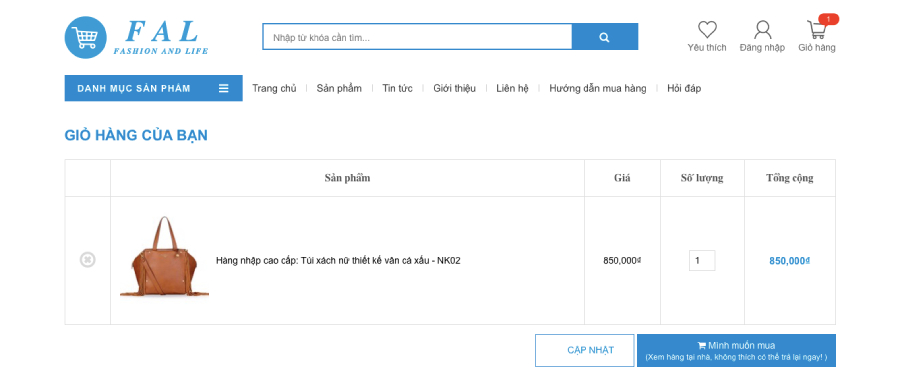Click the Đăng nhập label
900x371 pixels.
click(762, 48)
